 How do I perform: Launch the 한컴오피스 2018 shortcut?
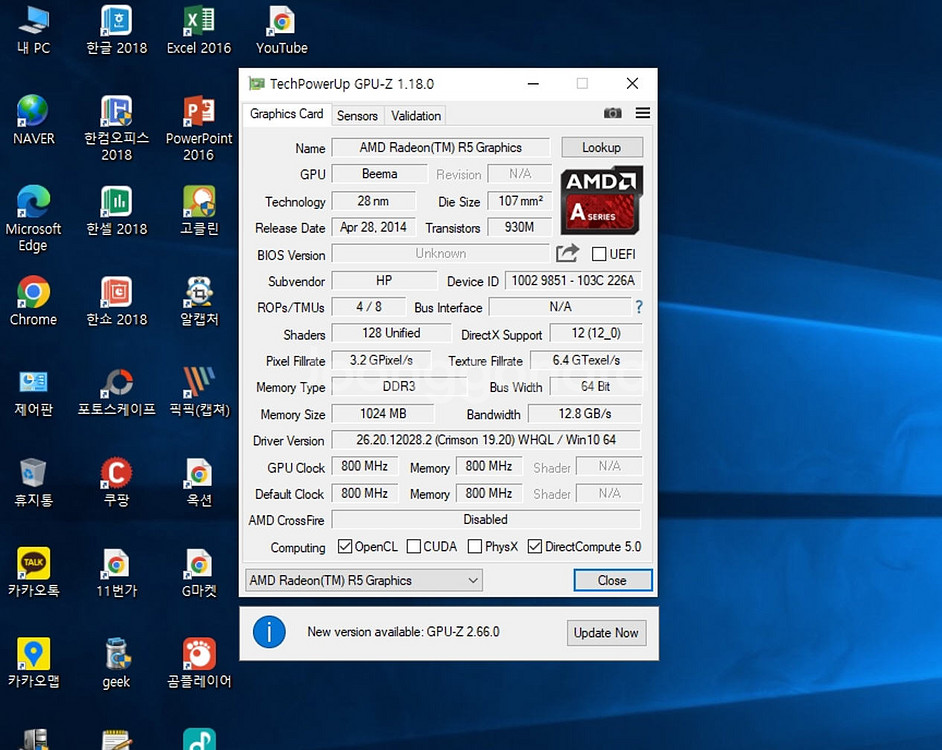click(117, 128)
